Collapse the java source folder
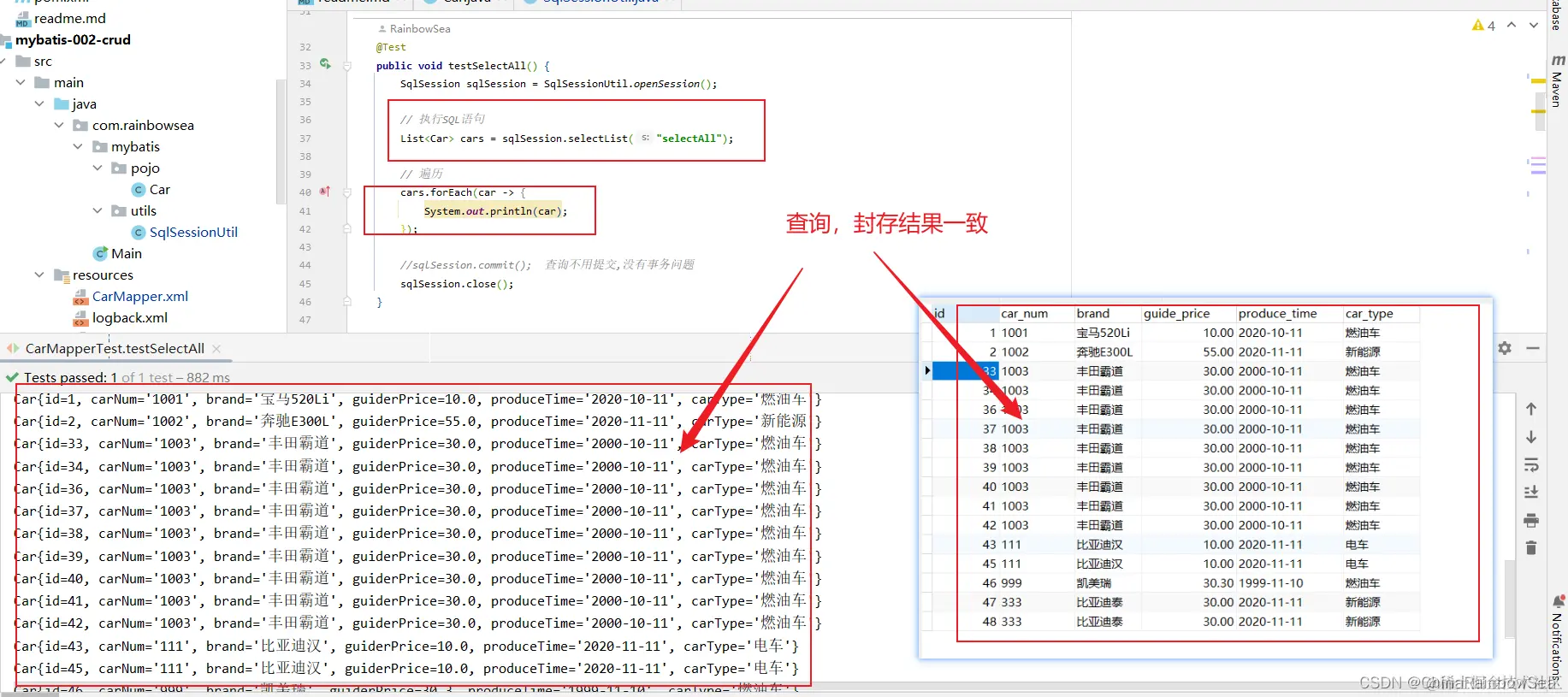1568x697 pixels. (39, 103)
